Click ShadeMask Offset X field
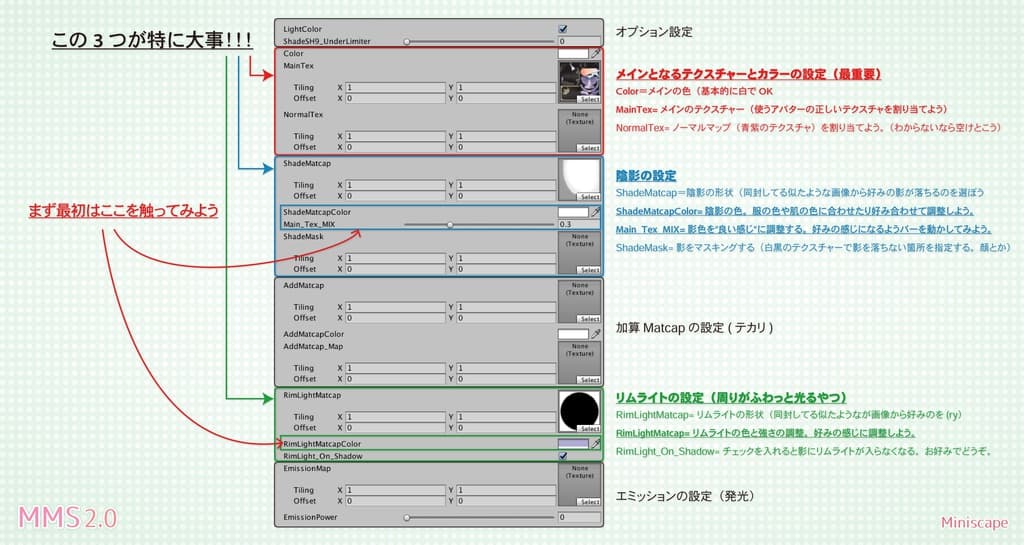The image size is (1024, 545). point(395,269)
